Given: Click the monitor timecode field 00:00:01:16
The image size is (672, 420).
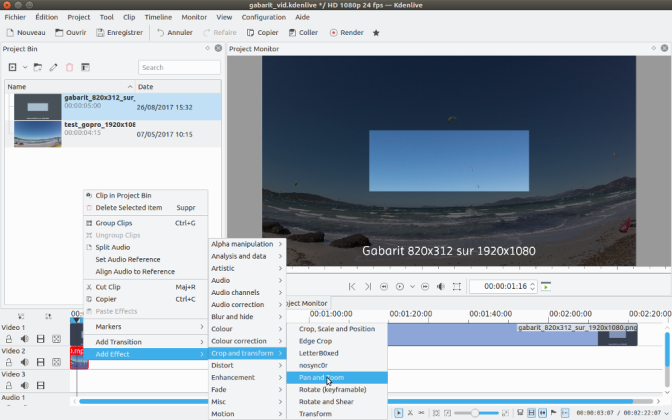Looking at the screenshot, I should [503, 286].
